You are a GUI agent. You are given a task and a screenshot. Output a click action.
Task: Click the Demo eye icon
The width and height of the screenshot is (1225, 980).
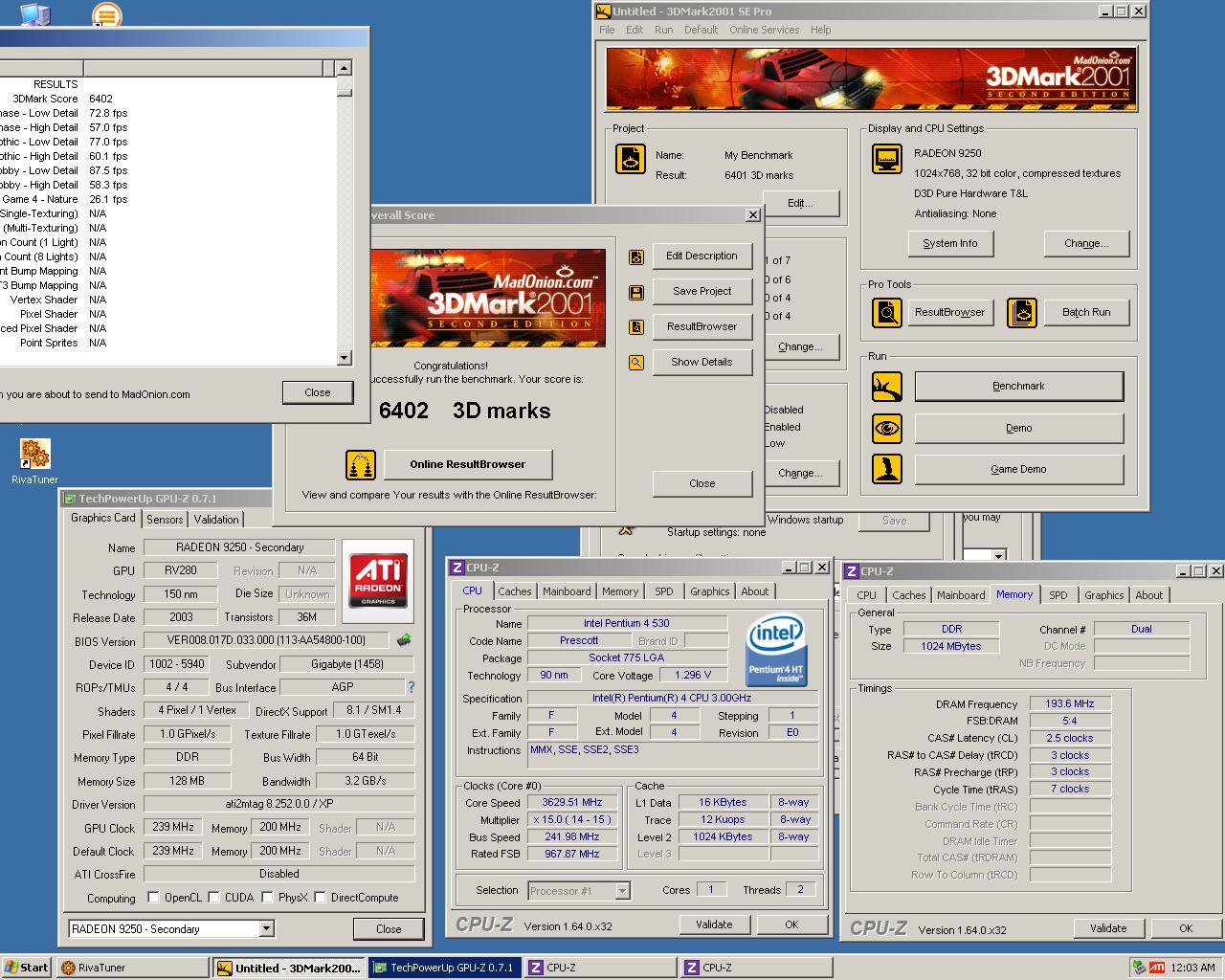(x=887, y=428)
